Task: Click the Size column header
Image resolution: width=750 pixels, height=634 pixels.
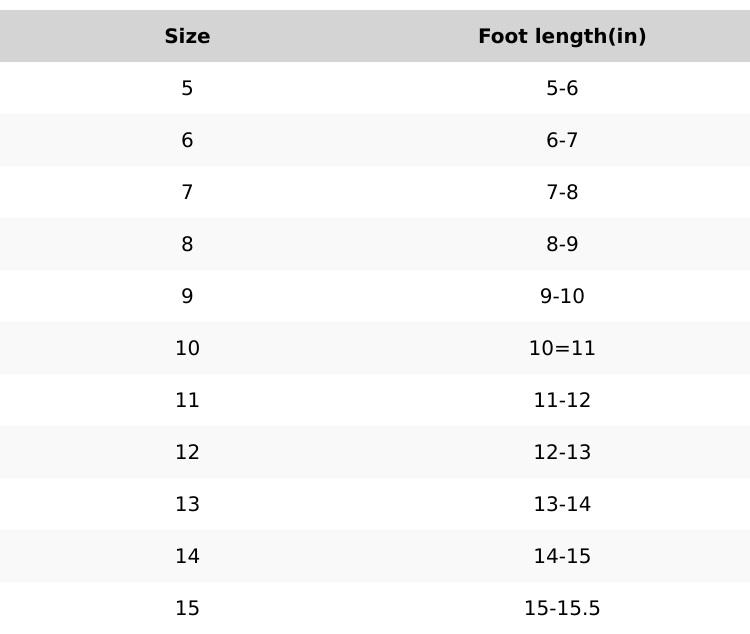Action: point(187,37)
